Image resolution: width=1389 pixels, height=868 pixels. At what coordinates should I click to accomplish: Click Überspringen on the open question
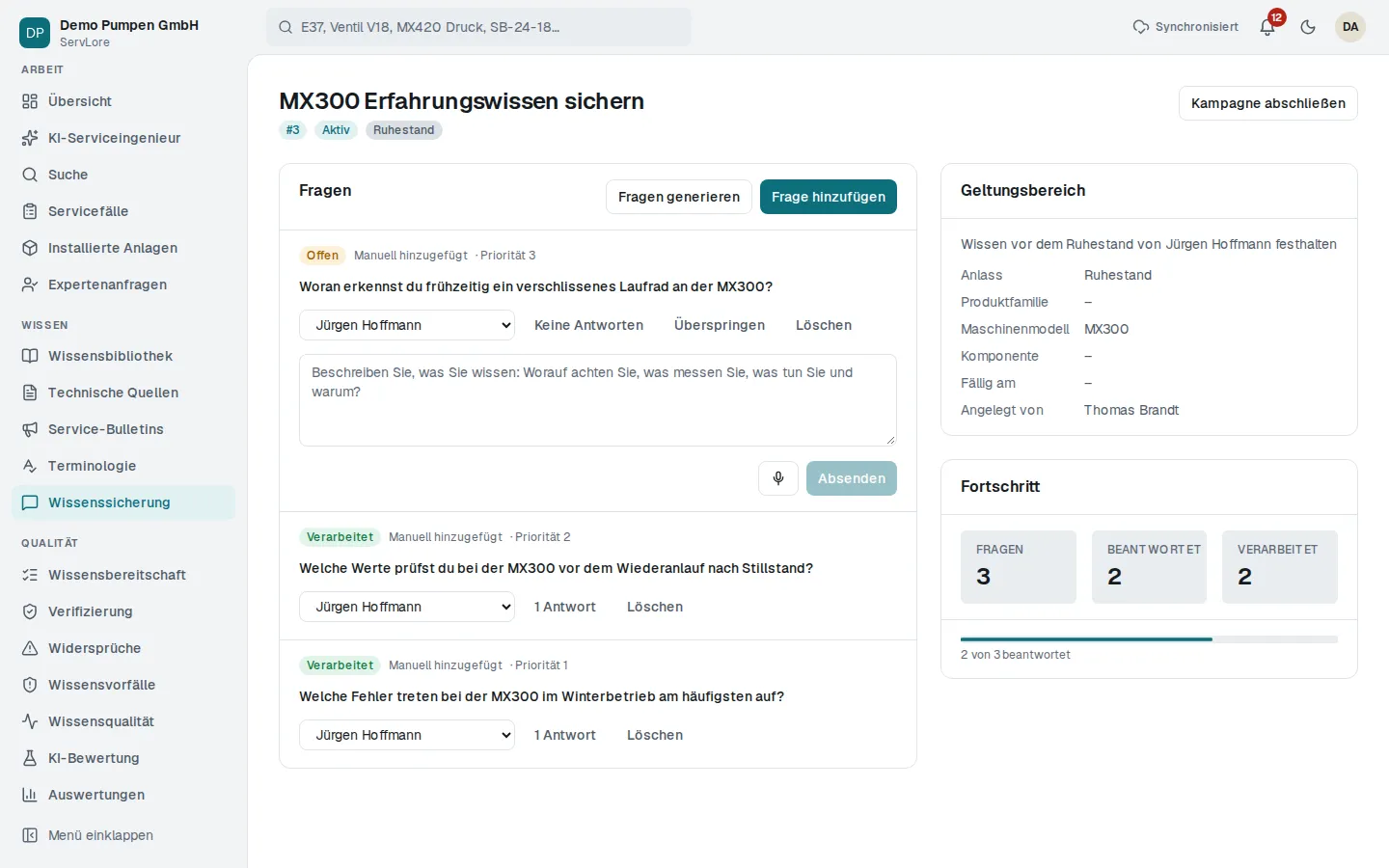click(x=720, y=325)
